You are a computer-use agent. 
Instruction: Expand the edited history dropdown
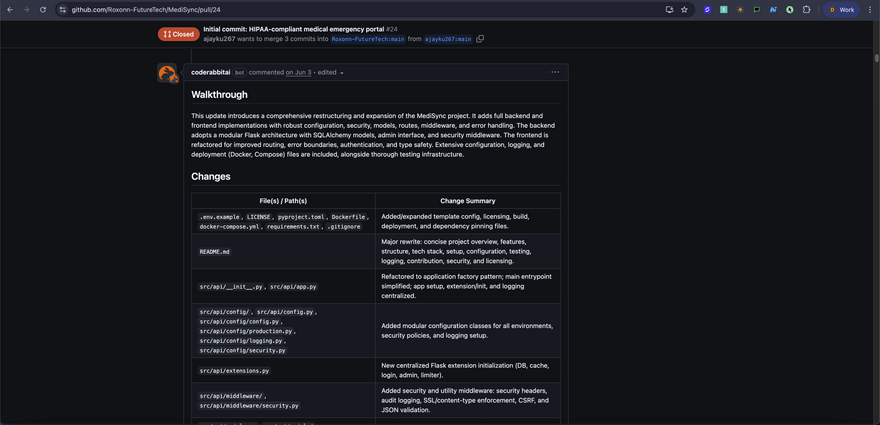tap(331, 73)
